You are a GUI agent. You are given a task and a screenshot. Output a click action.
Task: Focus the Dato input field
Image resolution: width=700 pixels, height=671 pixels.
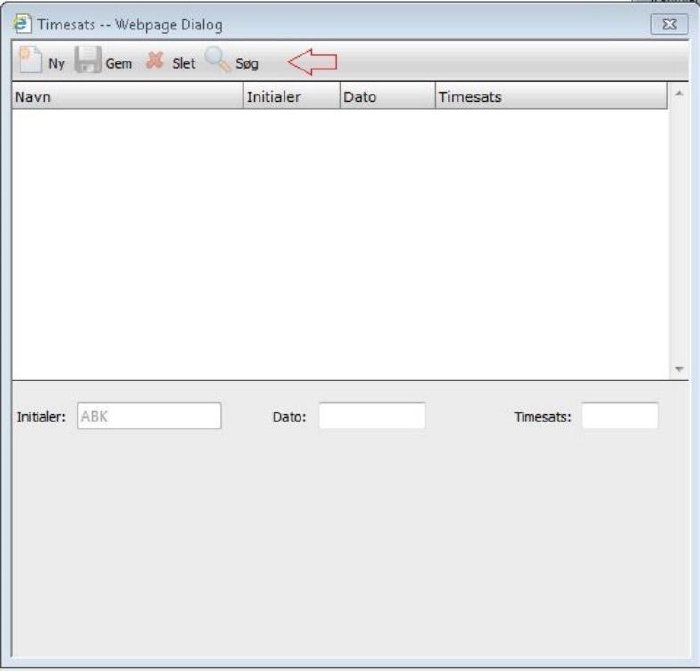[372, 416]
